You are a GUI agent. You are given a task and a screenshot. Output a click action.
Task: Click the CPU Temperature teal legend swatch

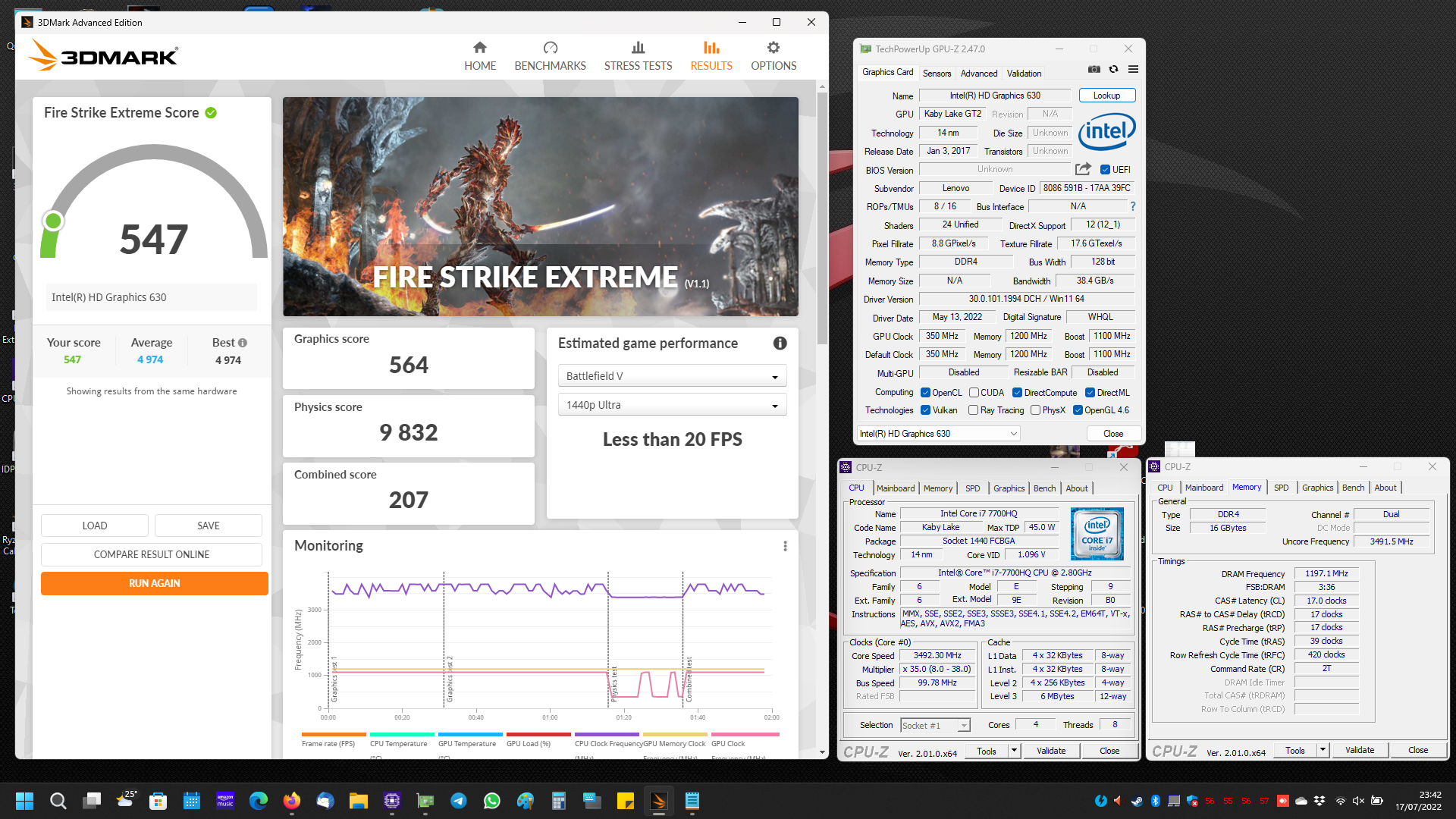(x=402, y=734)
